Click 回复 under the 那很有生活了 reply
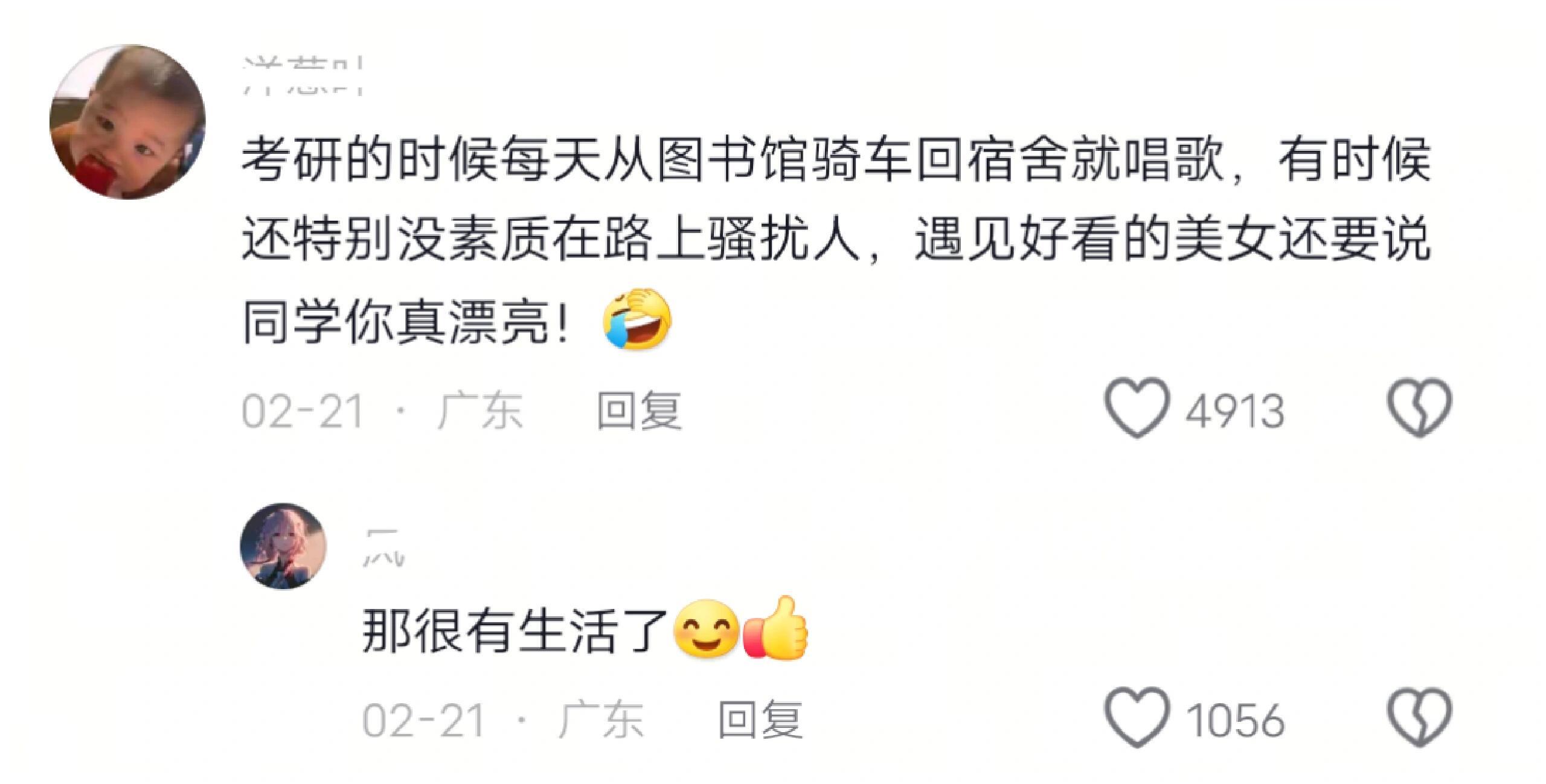 [x=760, y=719]
